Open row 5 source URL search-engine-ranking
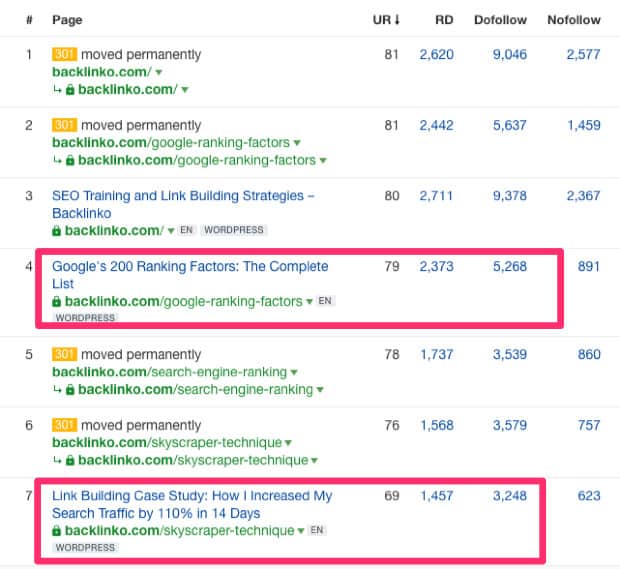Screen dimensions: 620x569 point(169,372)
